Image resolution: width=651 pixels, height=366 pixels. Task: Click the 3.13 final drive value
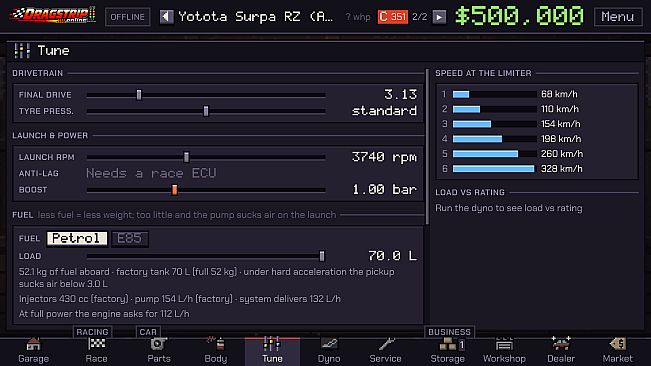401,95
